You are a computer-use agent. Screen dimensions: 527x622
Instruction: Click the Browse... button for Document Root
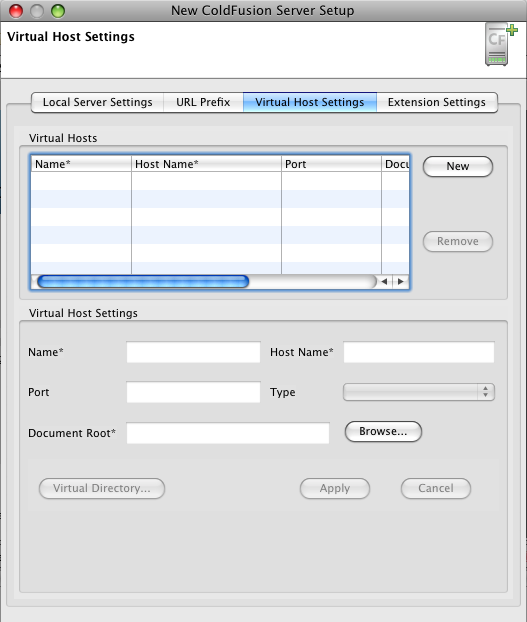[383, 431]
